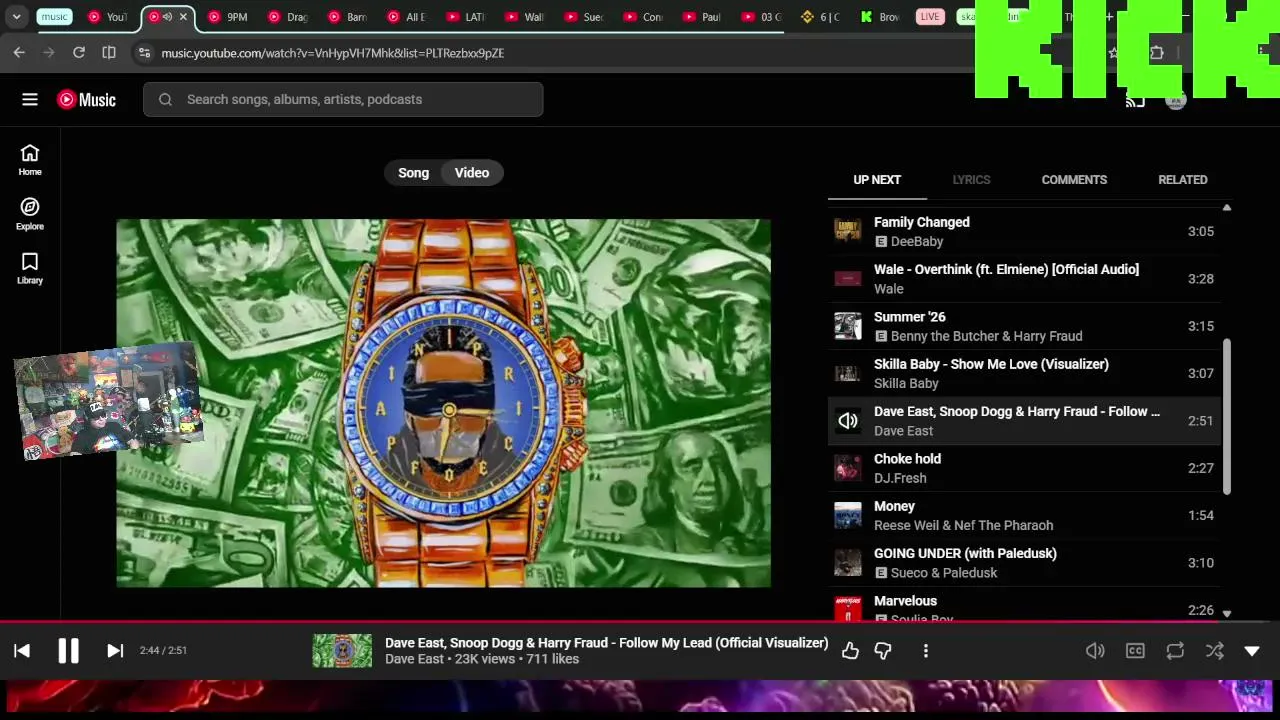Image resolution: width=1280 pixels, height=720 pixels.
Task: Open the Dave East artist link in player bar
Action: tap(414, 659)
